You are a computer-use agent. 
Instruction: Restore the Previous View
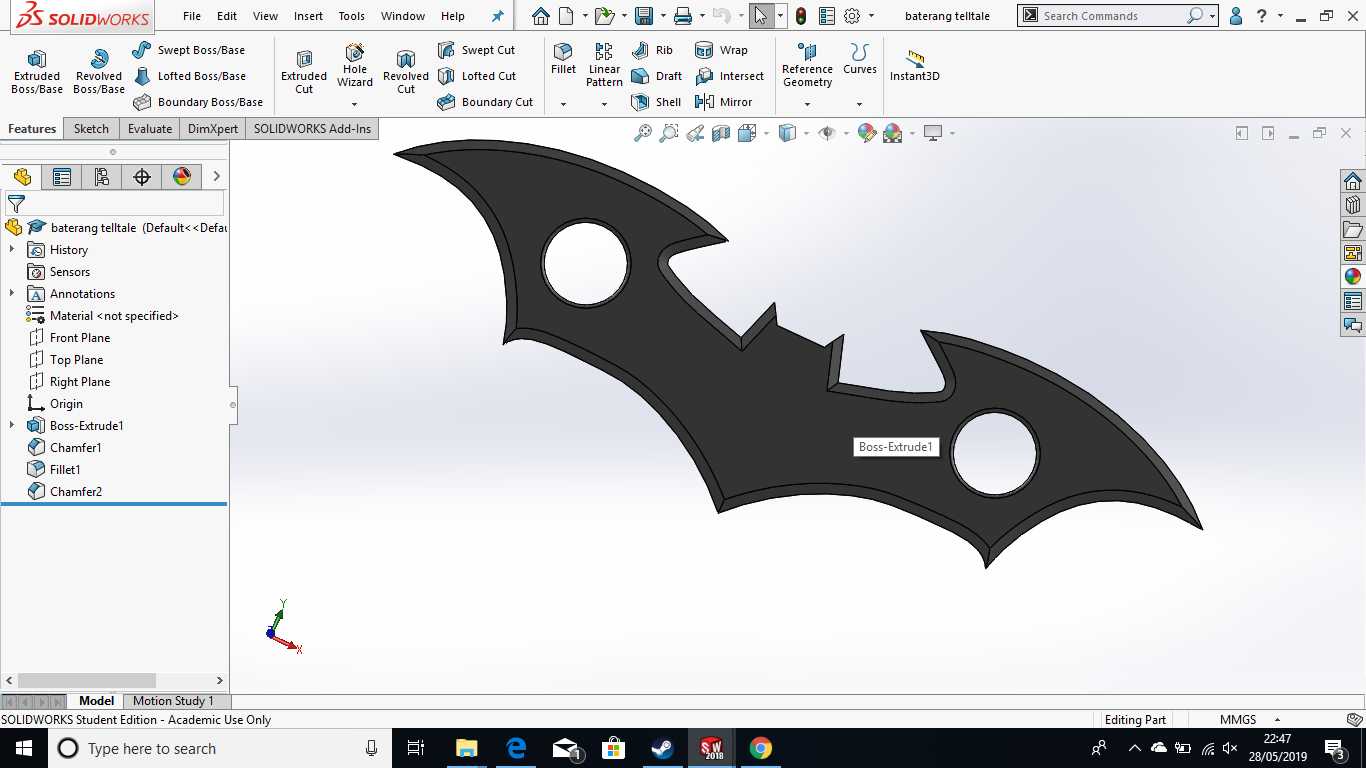pyautogui.click(x=695, y=133)
